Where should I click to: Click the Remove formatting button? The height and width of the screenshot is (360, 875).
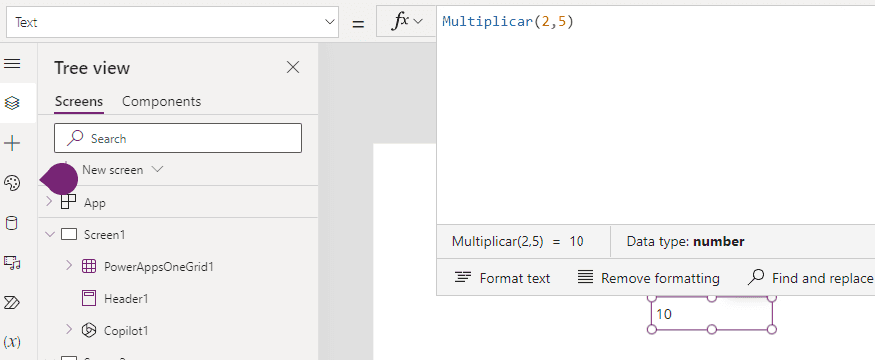coord(648,278)
